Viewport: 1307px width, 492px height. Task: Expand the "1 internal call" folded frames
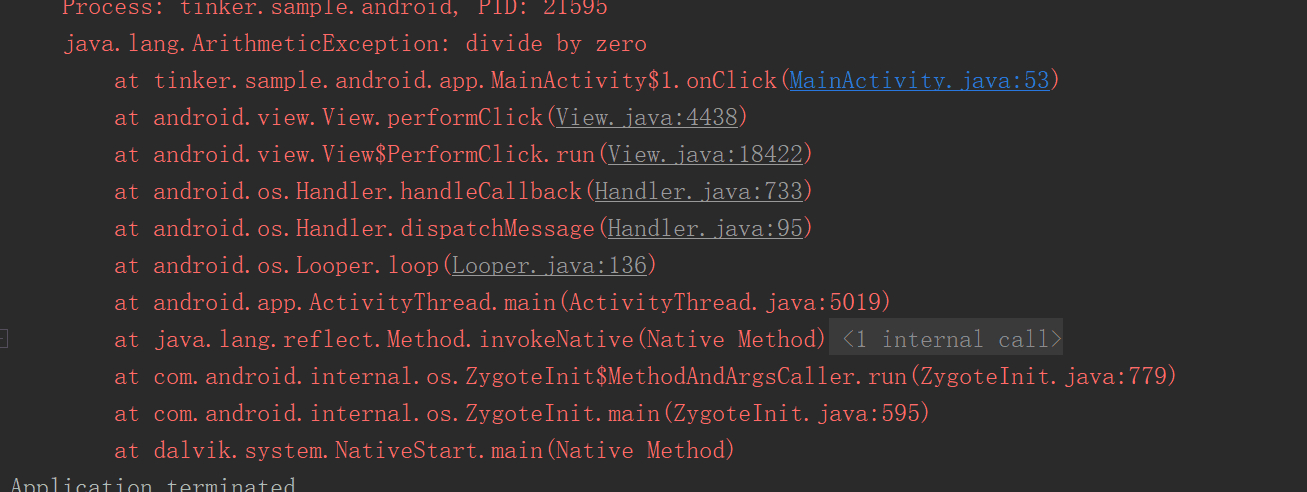[946, 340]
